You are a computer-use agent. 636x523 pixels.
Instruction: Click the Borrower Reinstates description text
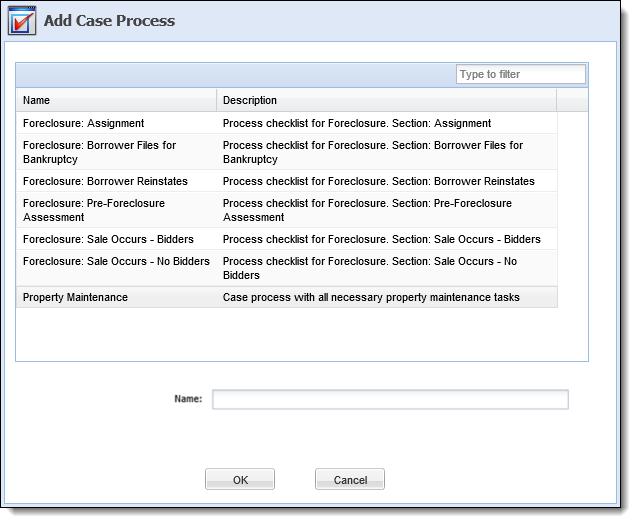[x=378, y=181]
